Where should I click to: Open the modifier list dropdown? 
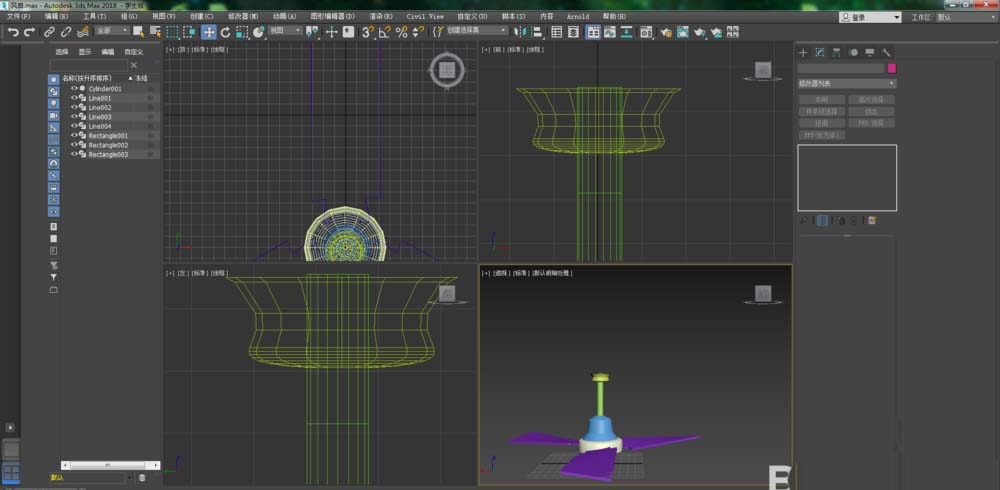click(846, 83)
